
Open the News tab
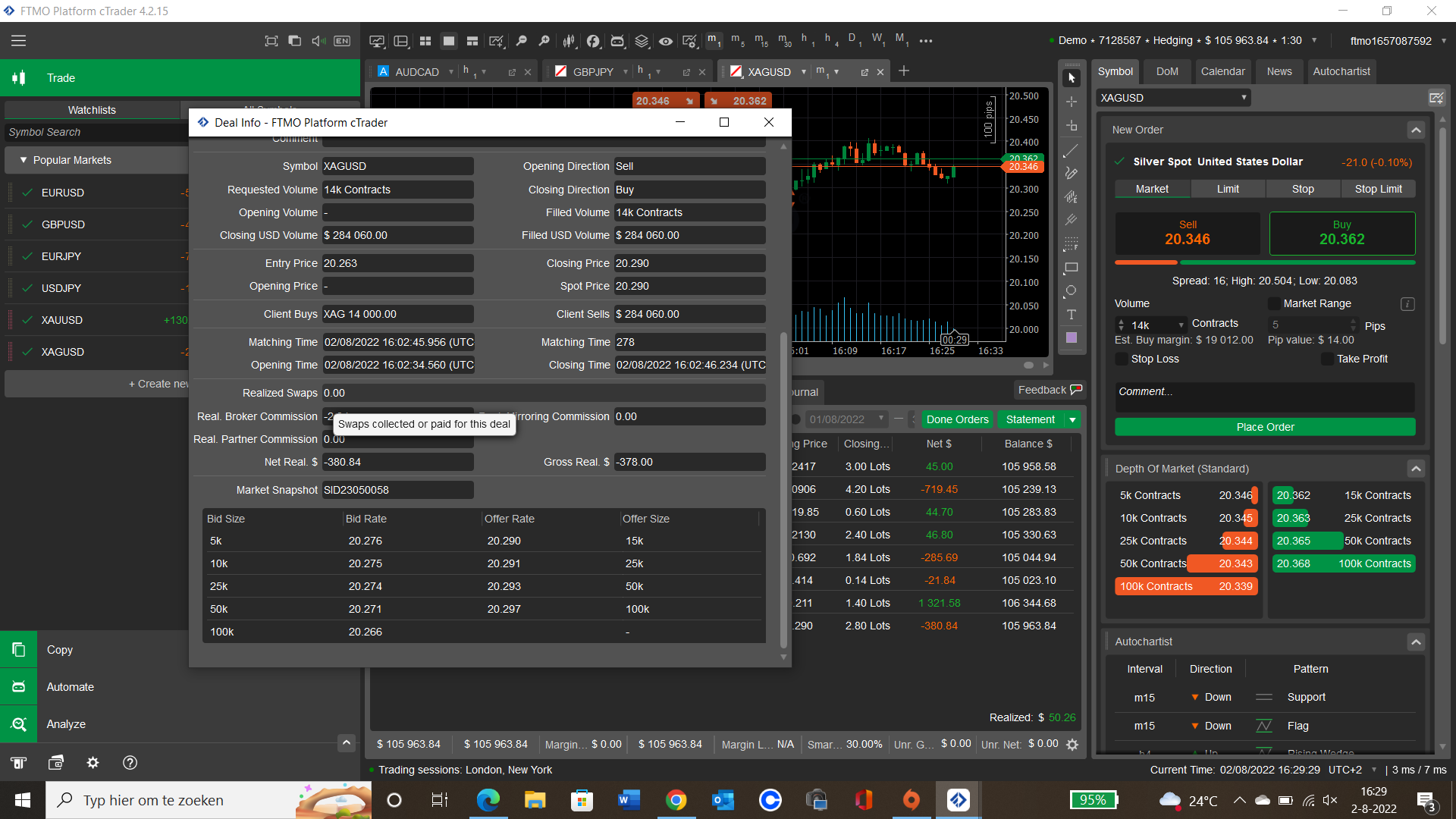click(x=1279, y=71)
